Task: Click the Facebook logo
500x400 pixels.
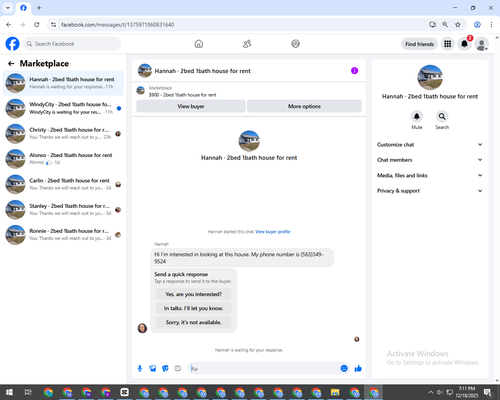Action: pos(12,44)
